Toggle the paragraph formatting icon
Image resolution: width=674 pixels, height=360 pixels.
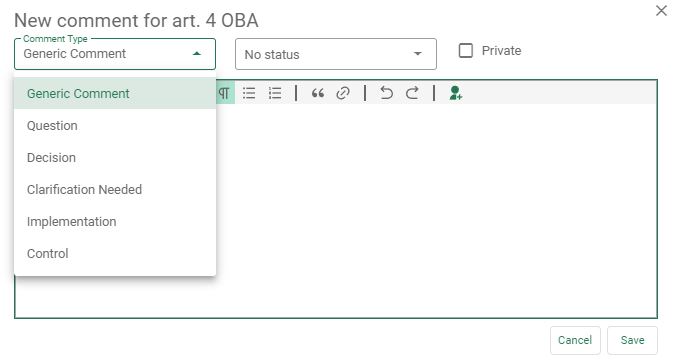(225, 93)
